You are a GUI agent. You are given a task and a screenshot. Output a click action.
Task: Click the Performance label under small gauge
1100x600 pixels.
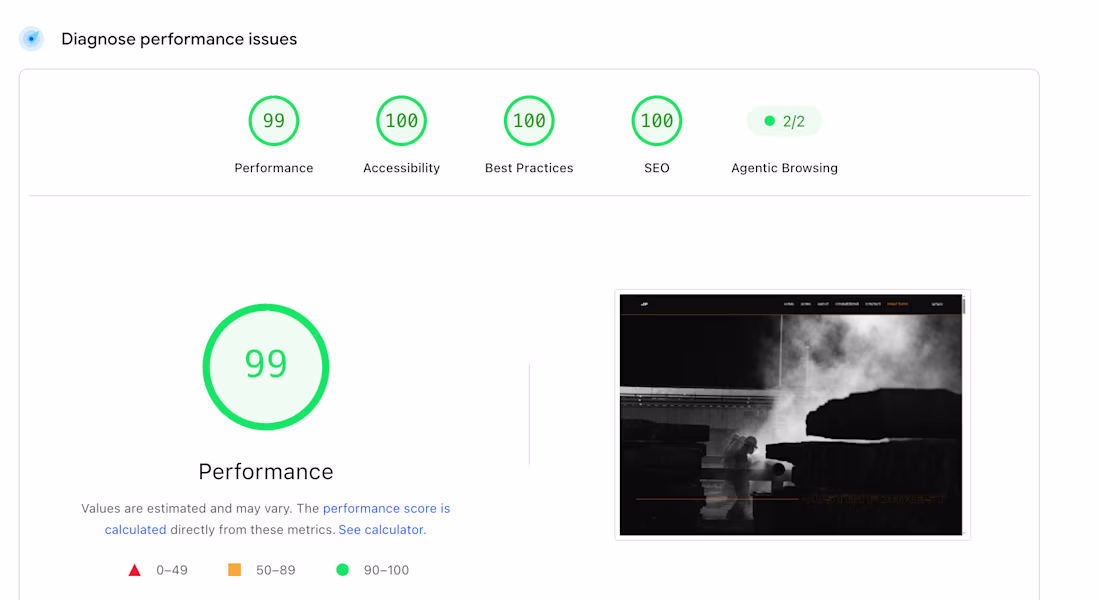(274, 168)
